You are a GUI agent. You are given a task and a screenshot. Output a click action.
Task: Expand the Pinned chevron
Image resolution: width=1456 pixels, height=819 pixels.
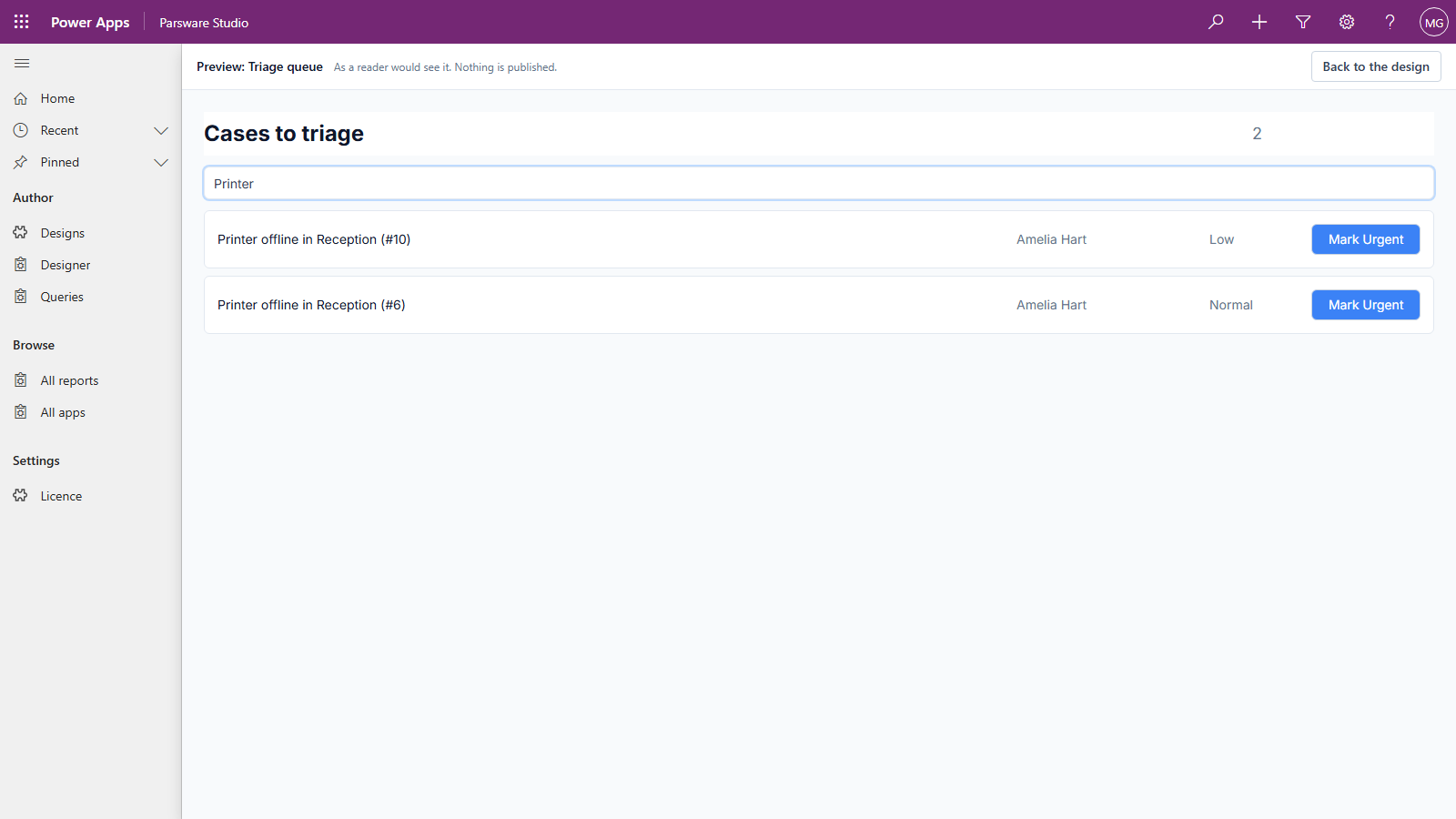(x=161, y=162)
